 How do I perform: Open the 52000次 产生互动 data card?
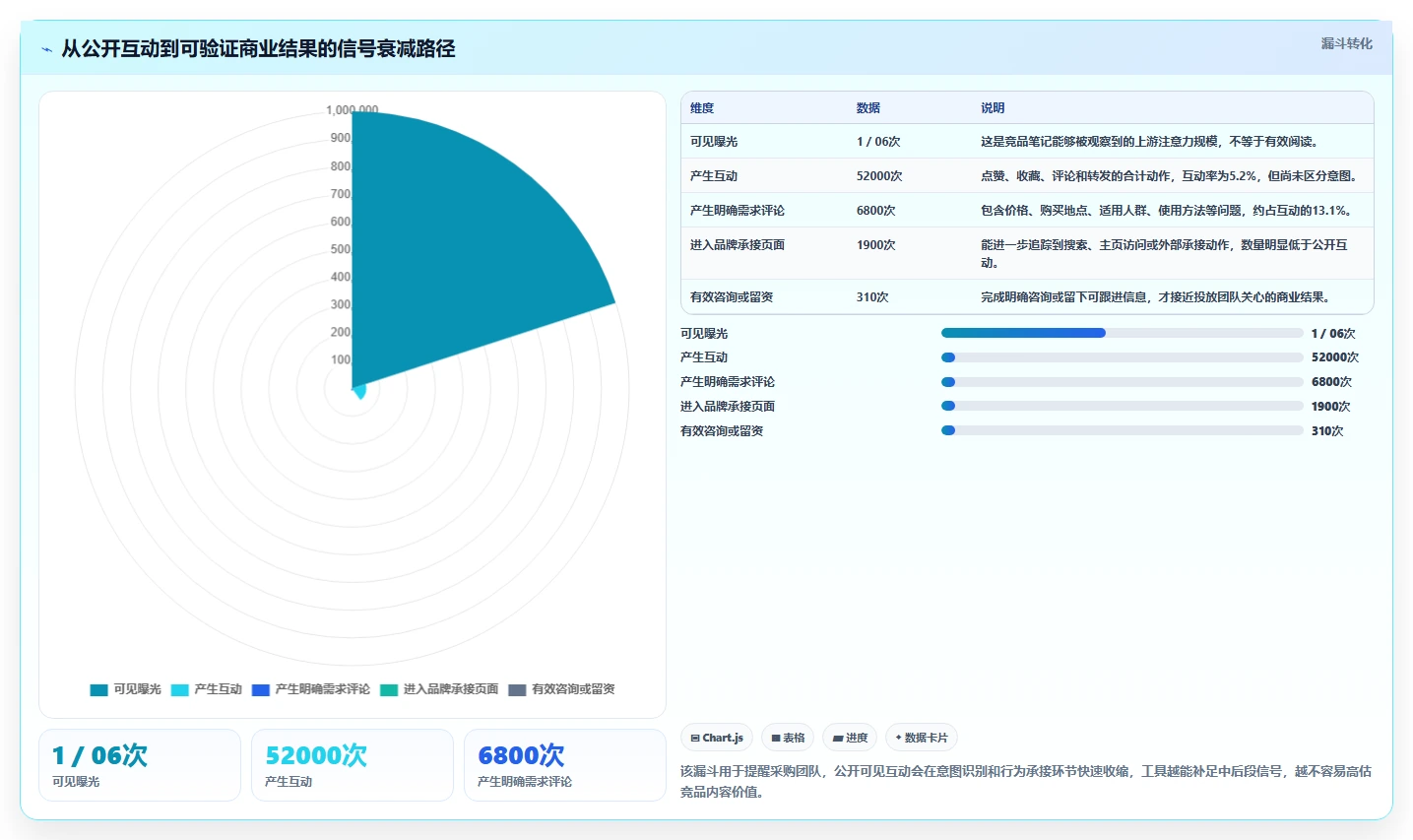click(x=353, y=765)
